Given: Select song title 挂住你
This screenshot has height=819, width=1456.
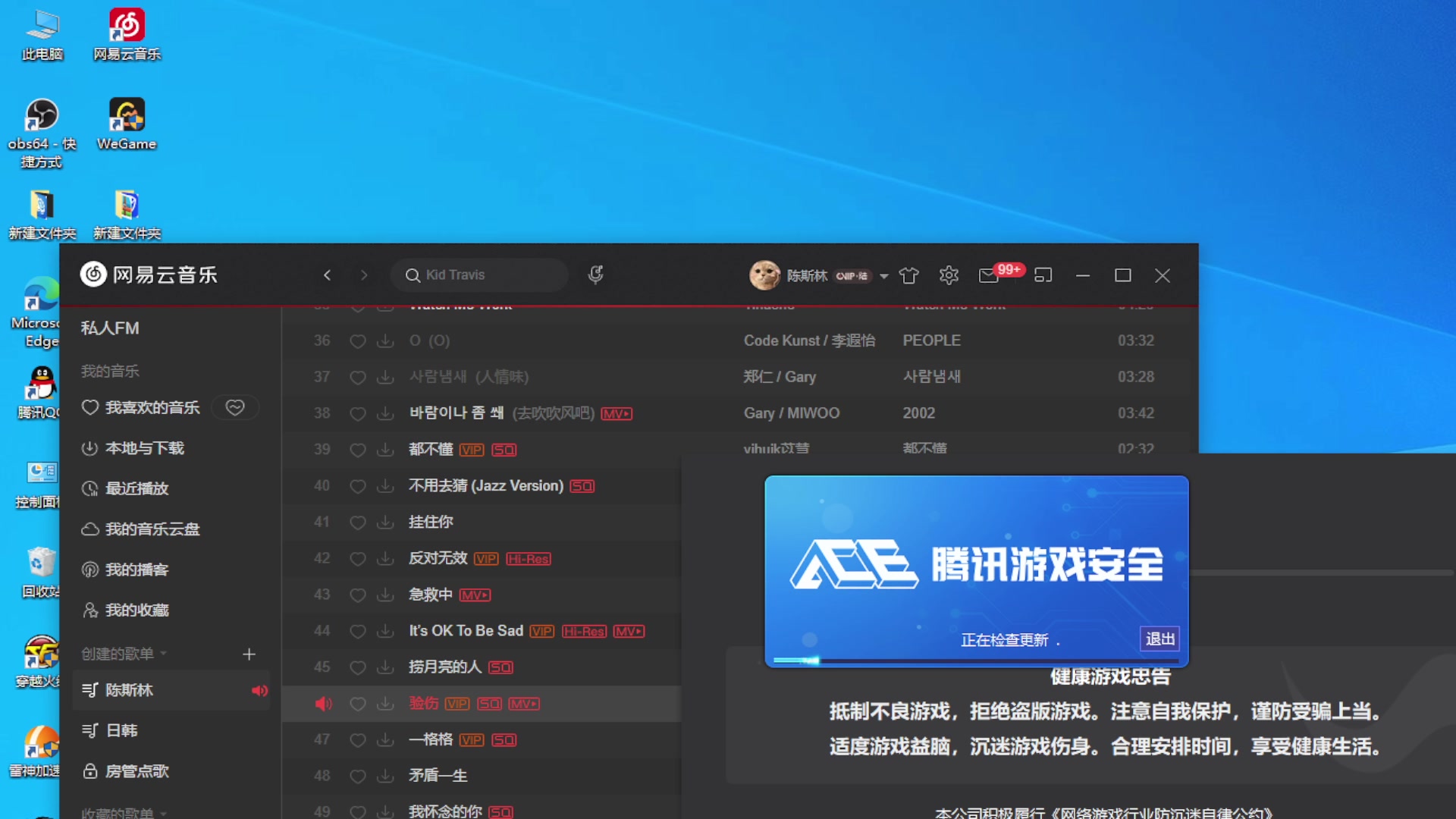Looking at the screenshot, I should (x=431, y=522).
